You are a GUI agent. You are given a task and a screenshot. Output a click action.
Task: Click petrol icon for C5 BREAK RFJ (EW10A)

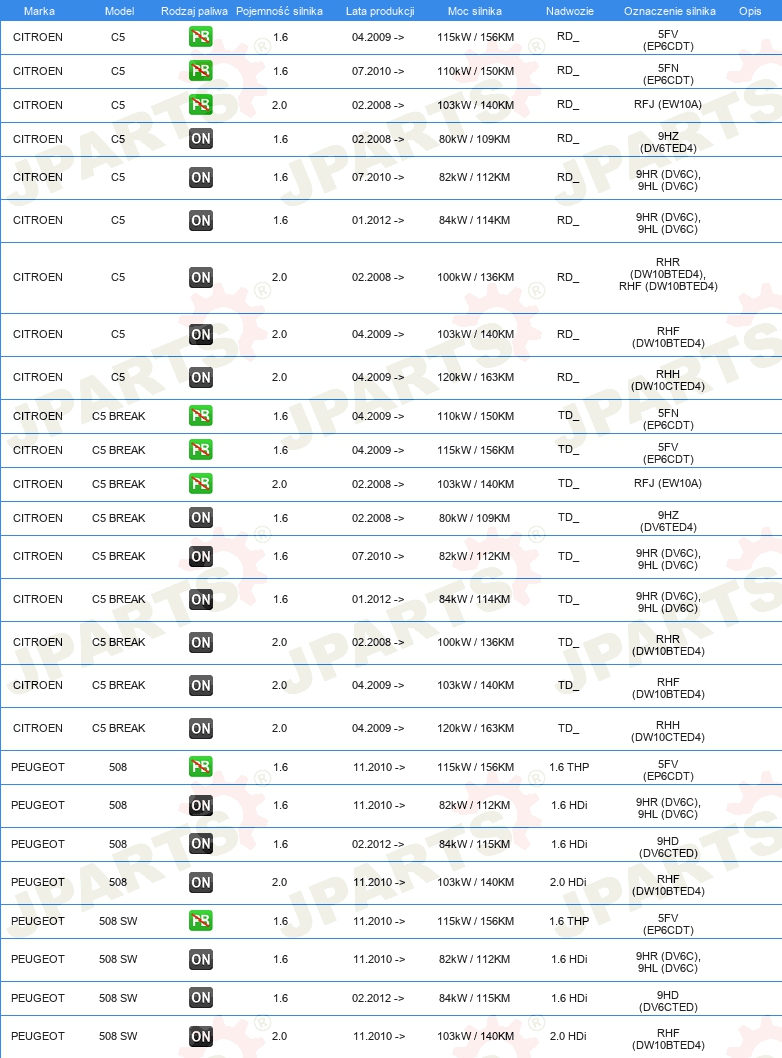pos(200,484)
